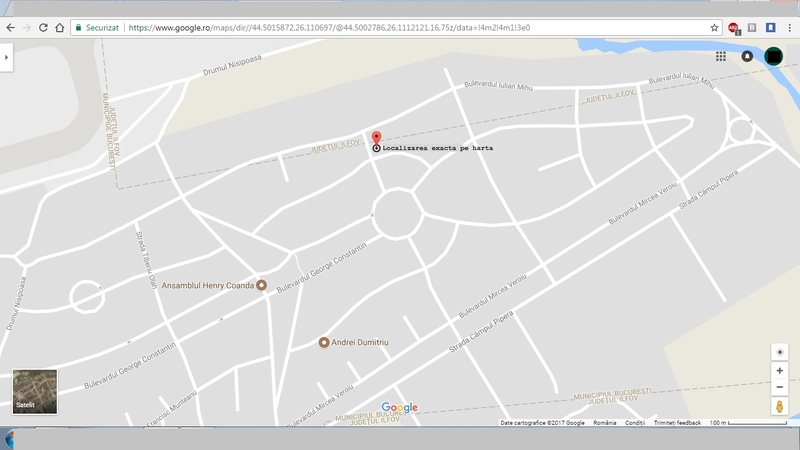Switch to Satelit map view
The image size is (800, 450).
tap(34, 391)
